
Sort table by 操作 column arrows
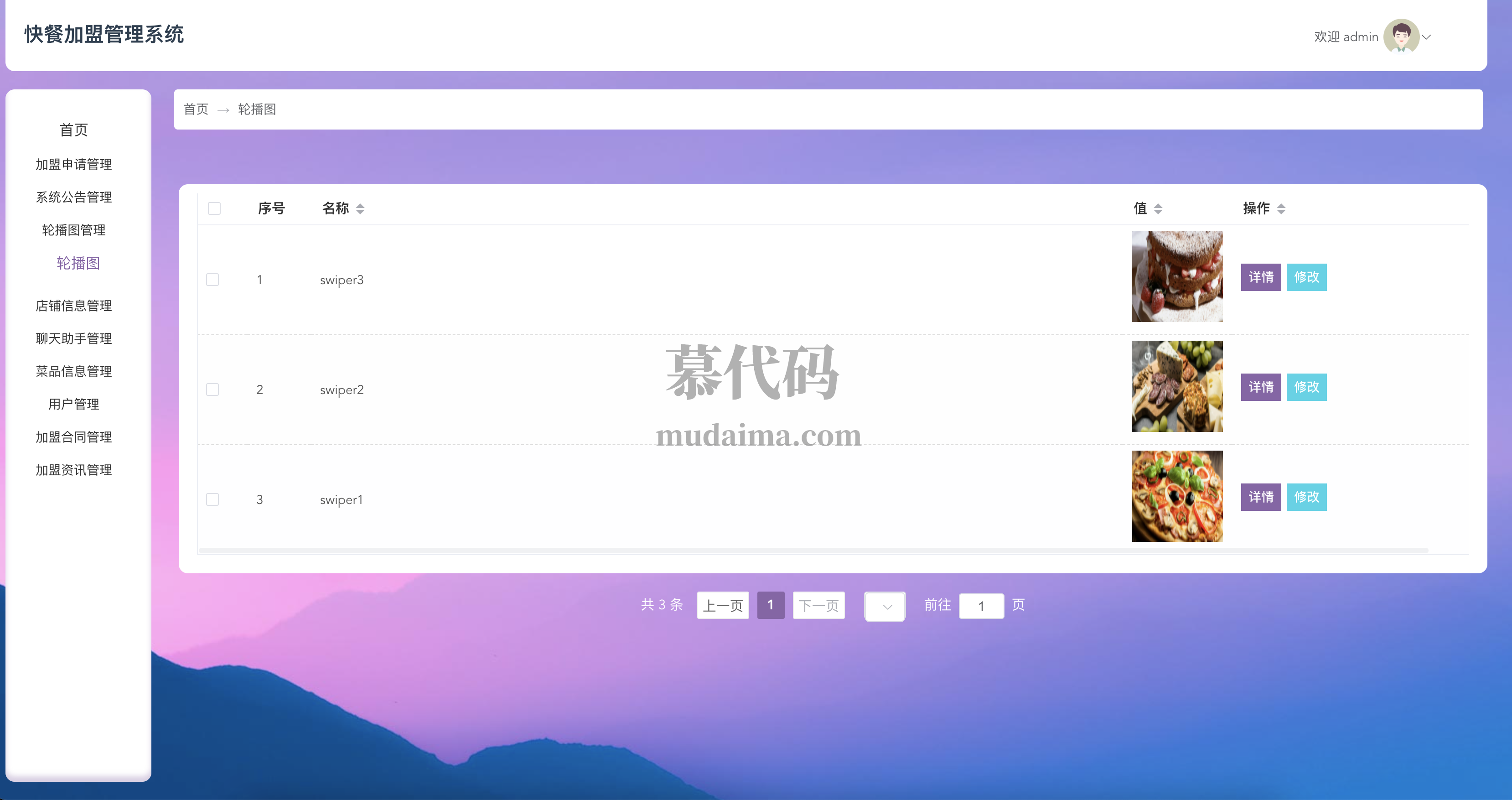[1281, 209]
